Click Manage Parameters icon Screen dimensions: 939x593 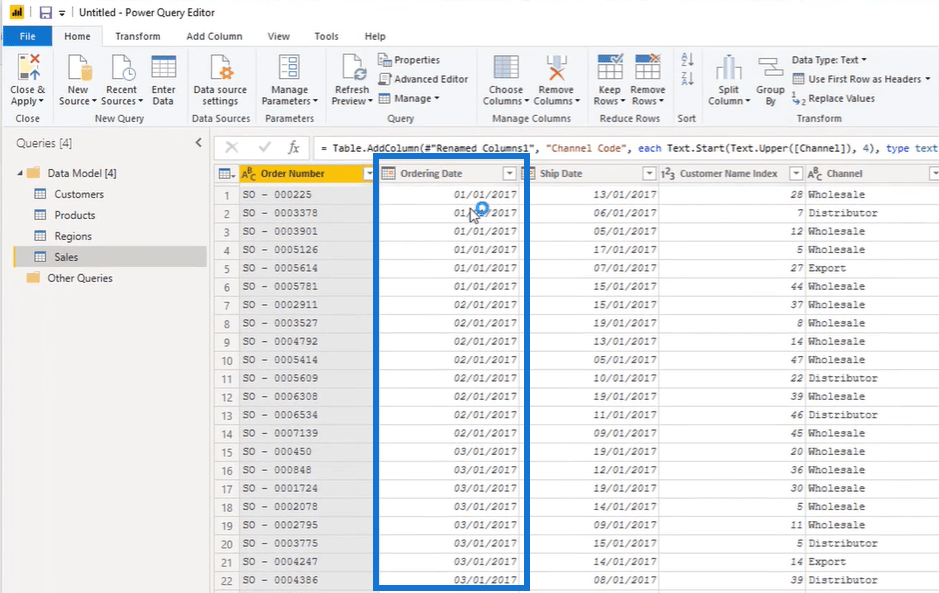(289, 68)
